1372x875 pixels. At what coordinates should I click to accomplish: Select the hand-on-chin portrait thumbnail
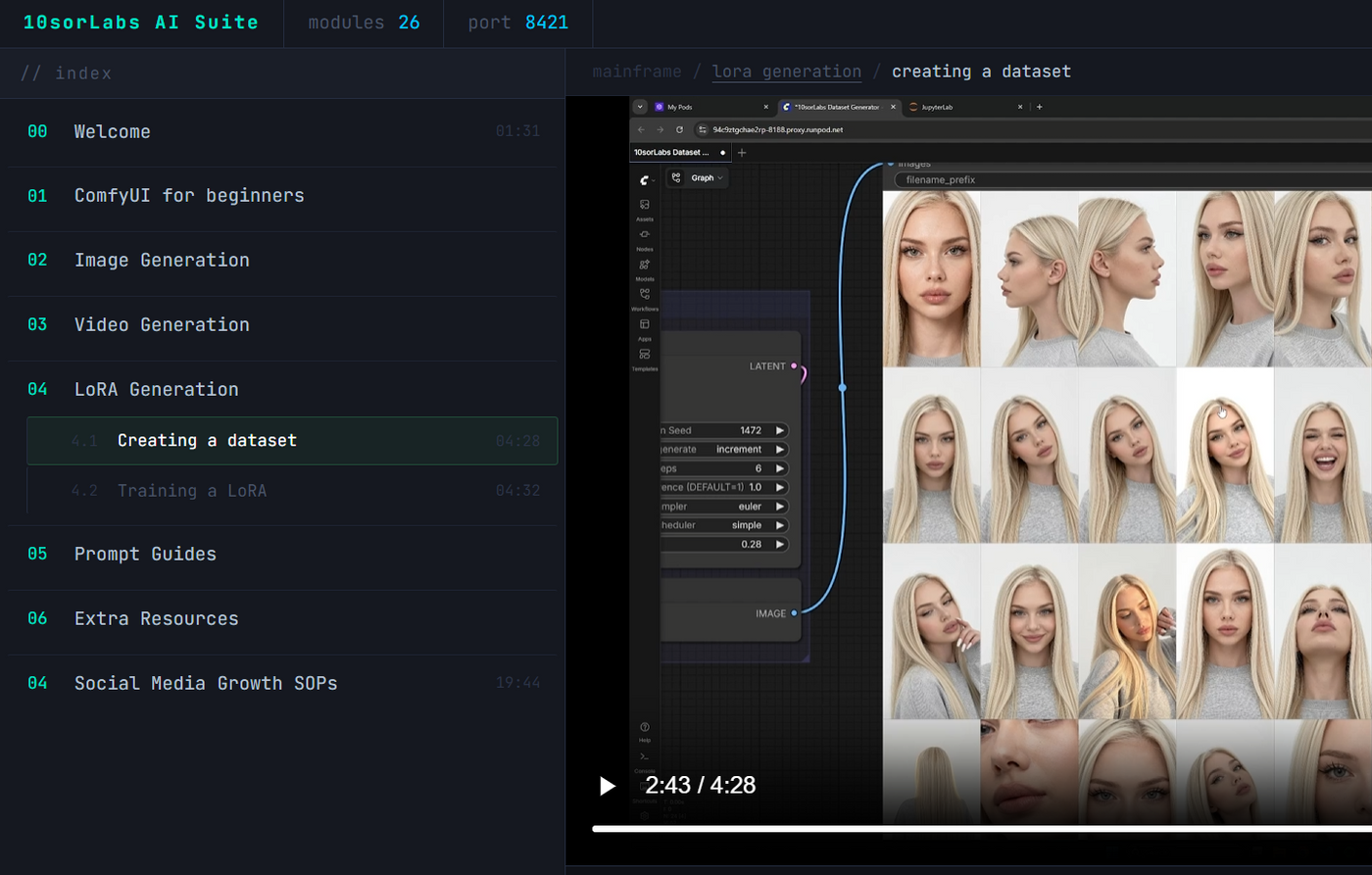pos(932,631)
